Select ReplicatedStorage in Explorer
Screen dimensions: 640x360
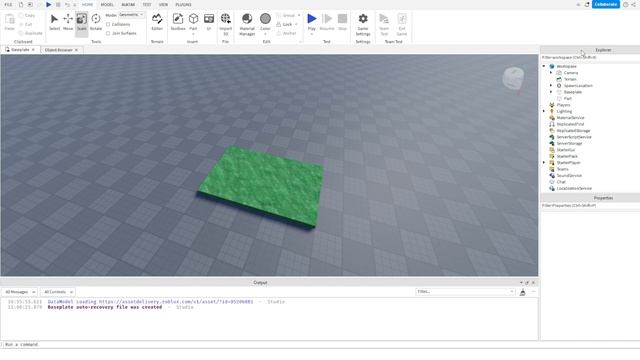click(x=573, y=131)
